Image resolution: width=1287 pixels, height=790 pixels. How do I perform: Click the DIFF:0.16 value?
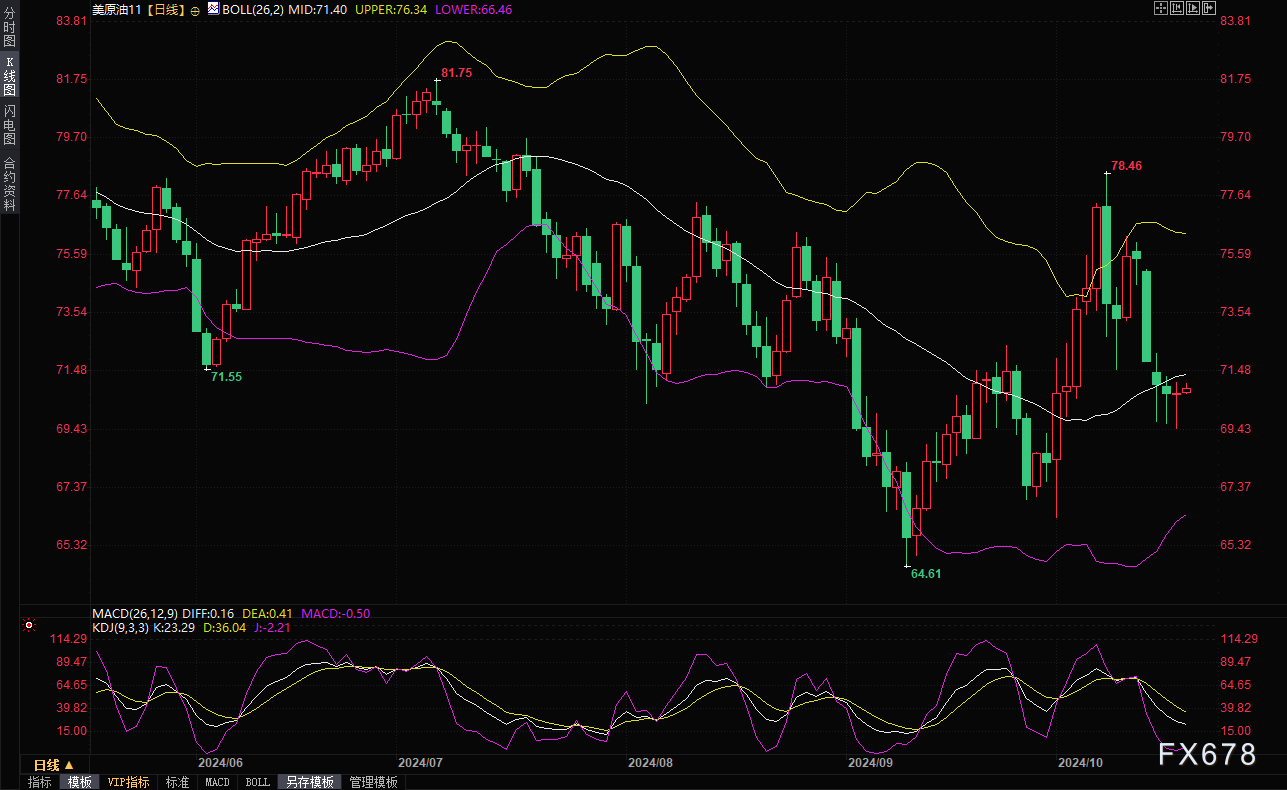tap(208, 613)
